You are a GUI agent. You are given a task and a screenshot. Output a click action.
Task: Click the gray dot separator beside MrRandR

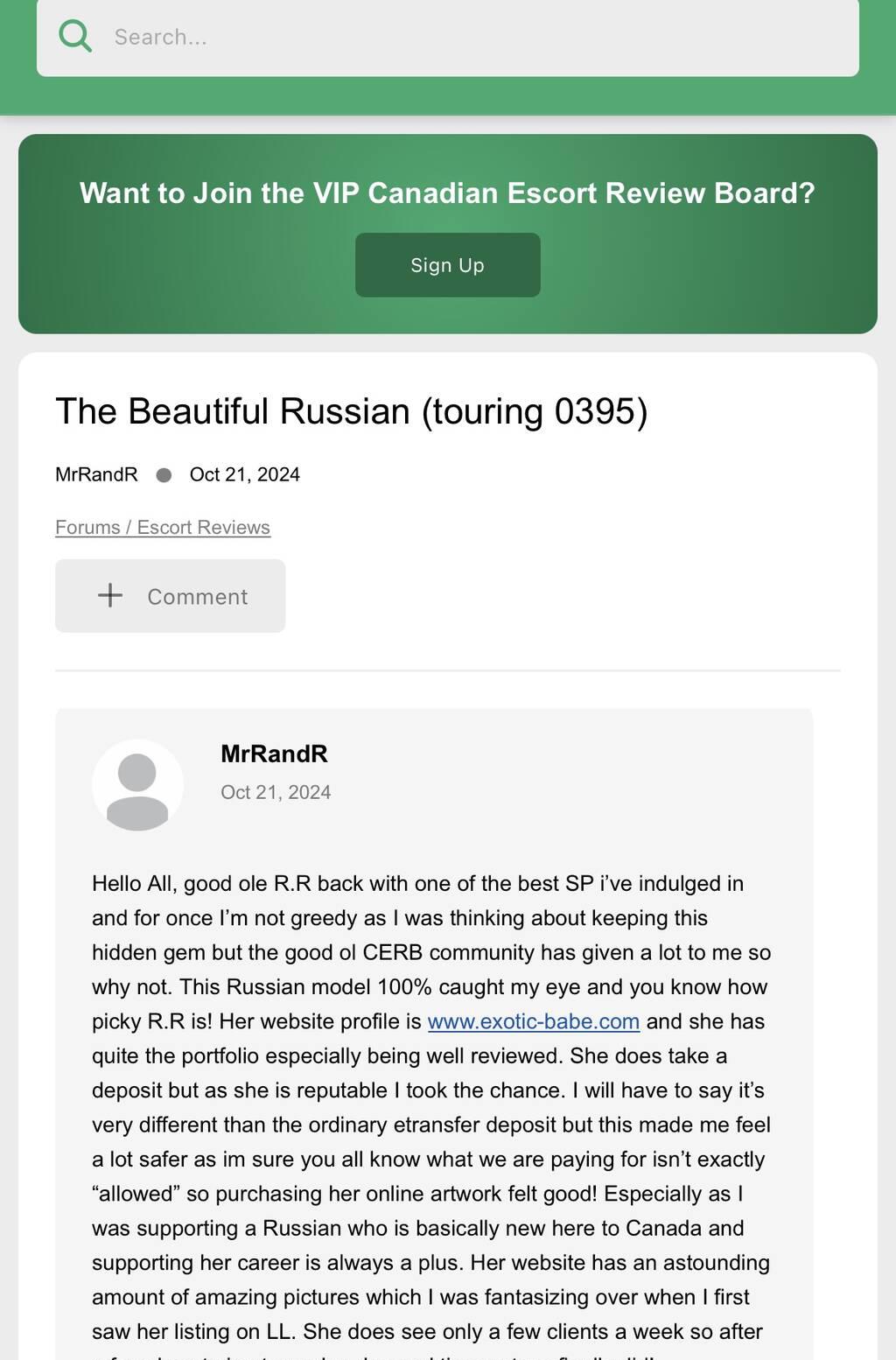coord(164,475)
